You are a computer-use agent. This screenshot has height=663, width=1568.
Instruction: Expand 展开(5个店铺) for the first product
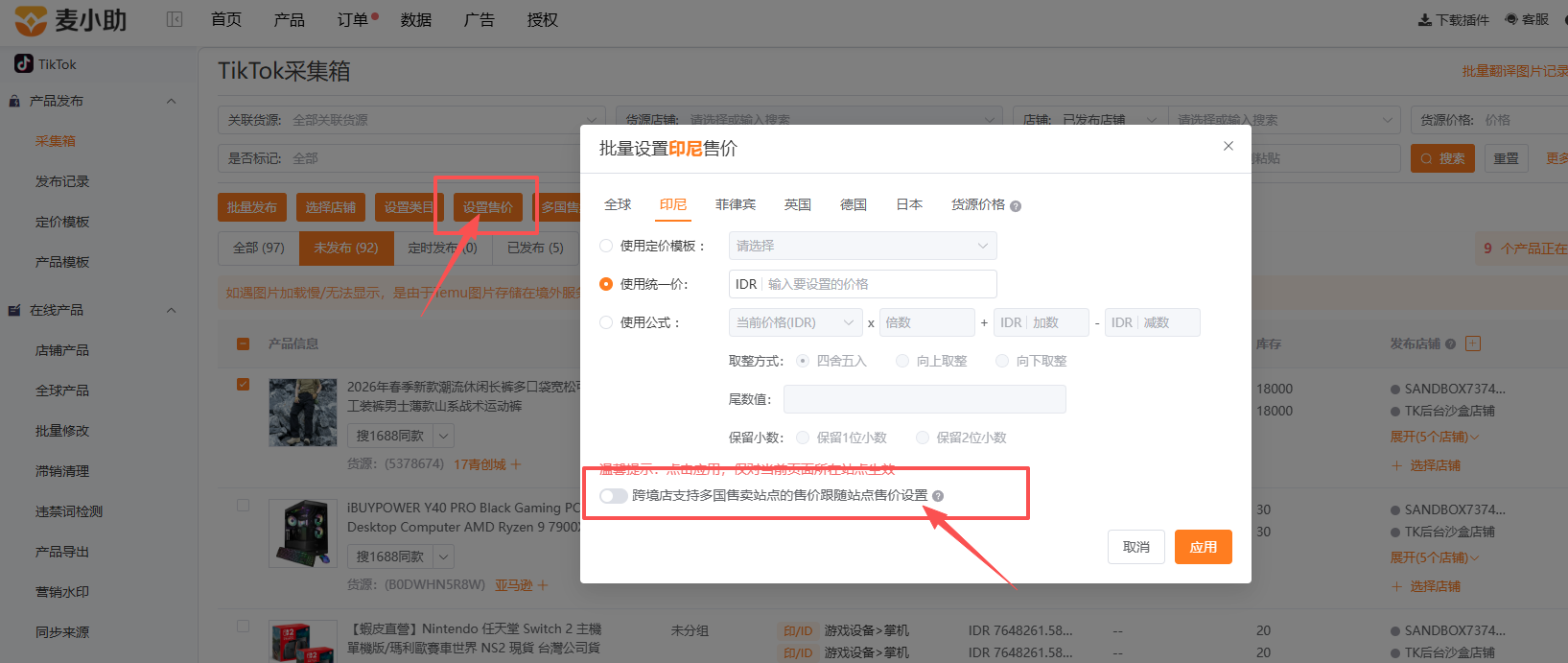coord(1435,437)
